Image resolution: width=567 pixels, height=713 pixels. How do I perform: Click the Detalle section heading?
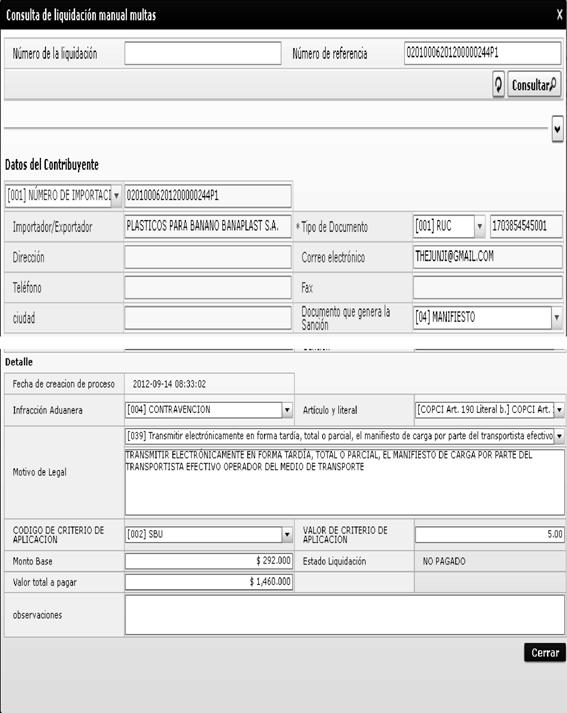pyautogui.click(x=19, y=362)
